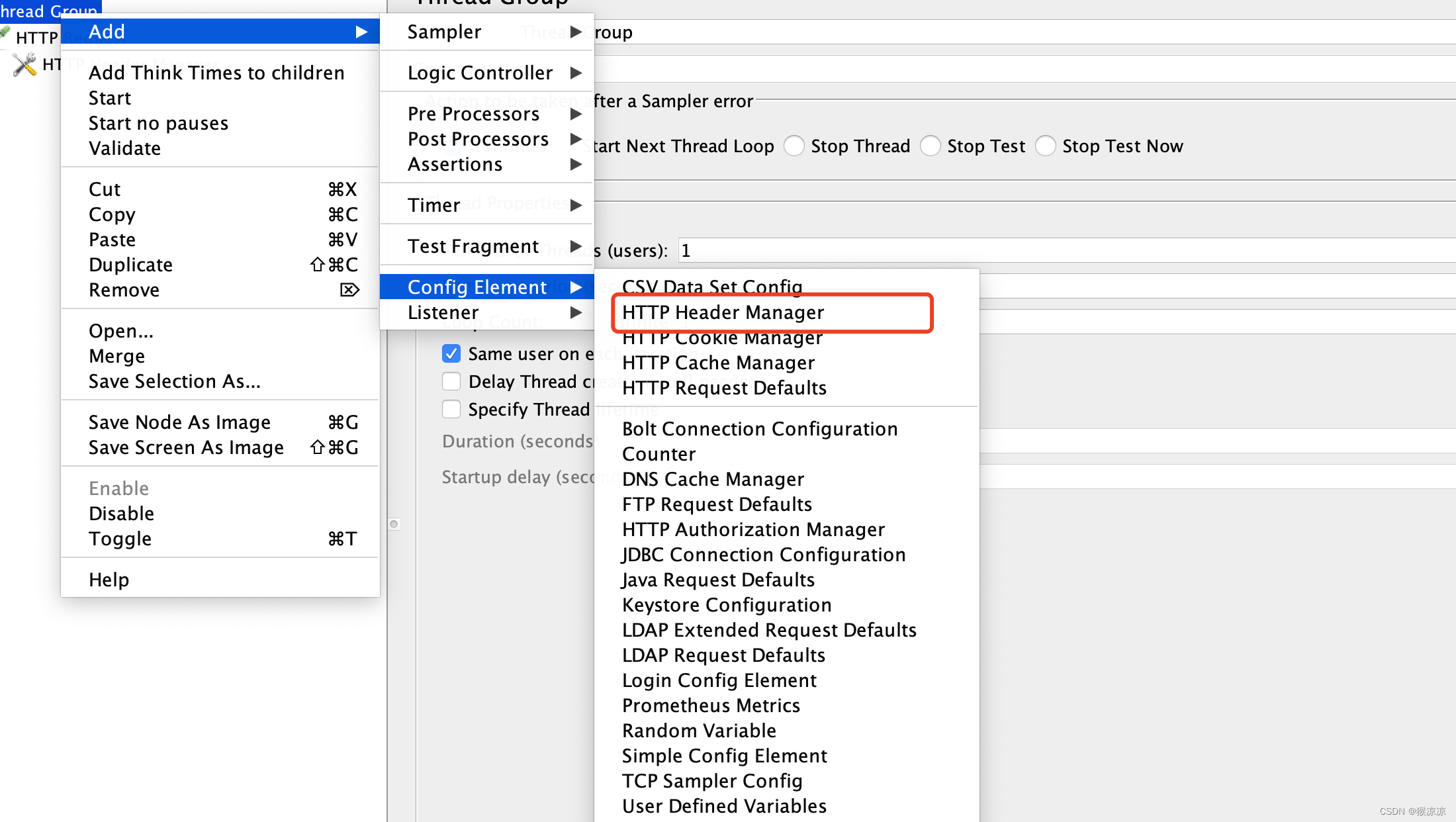Add DNS Cache Manager
The width and height of the screenshot is (1456, 822).
click(787, 479)
